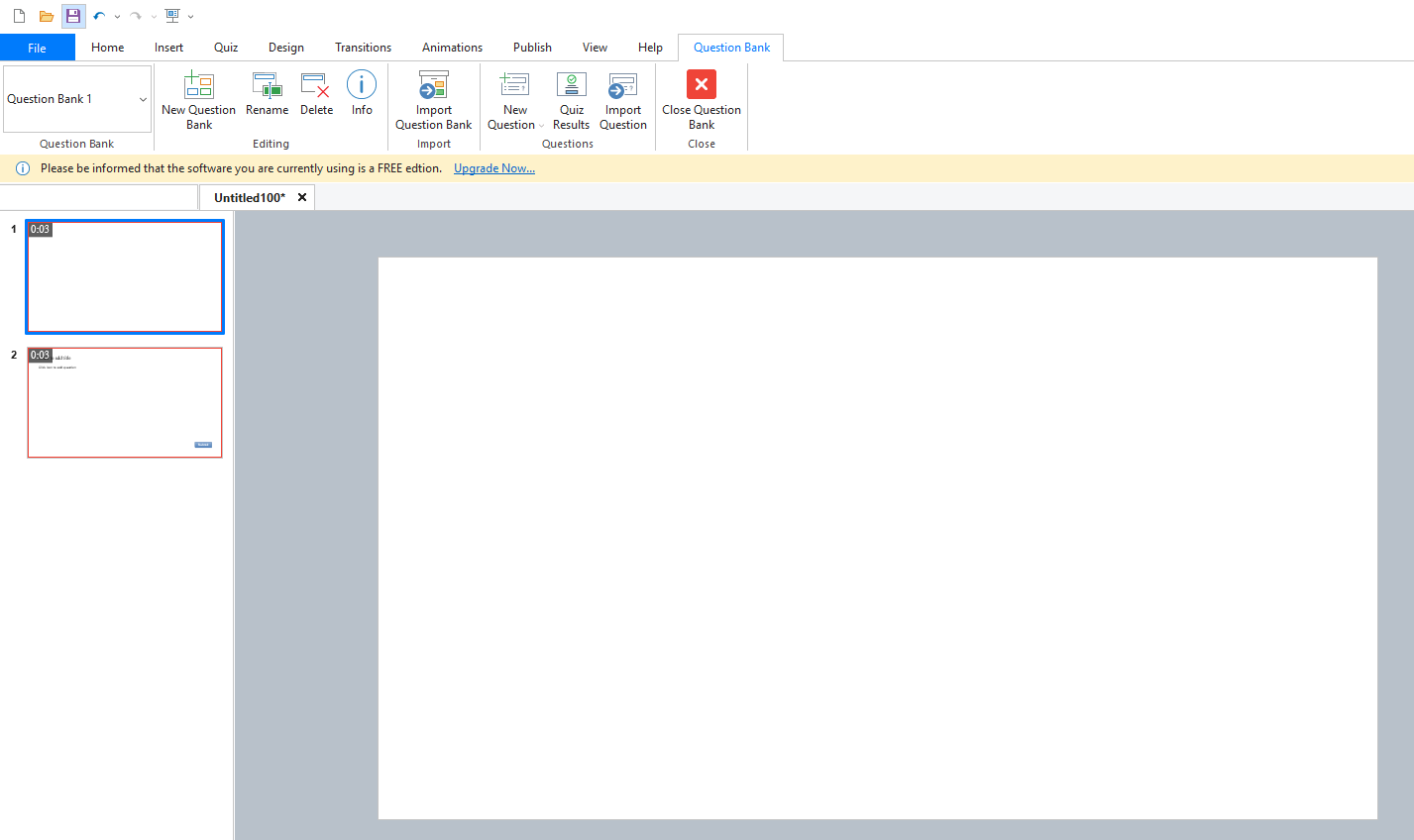Follow the Upgrade Now link
The image size is (1414, 840).
[494, 168]
